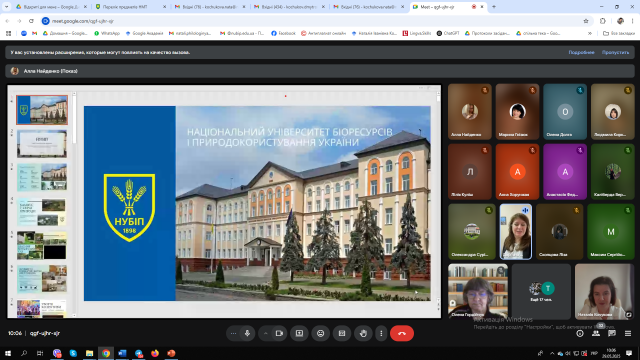Open Chrome profile avatar

[x=620, y=21]
